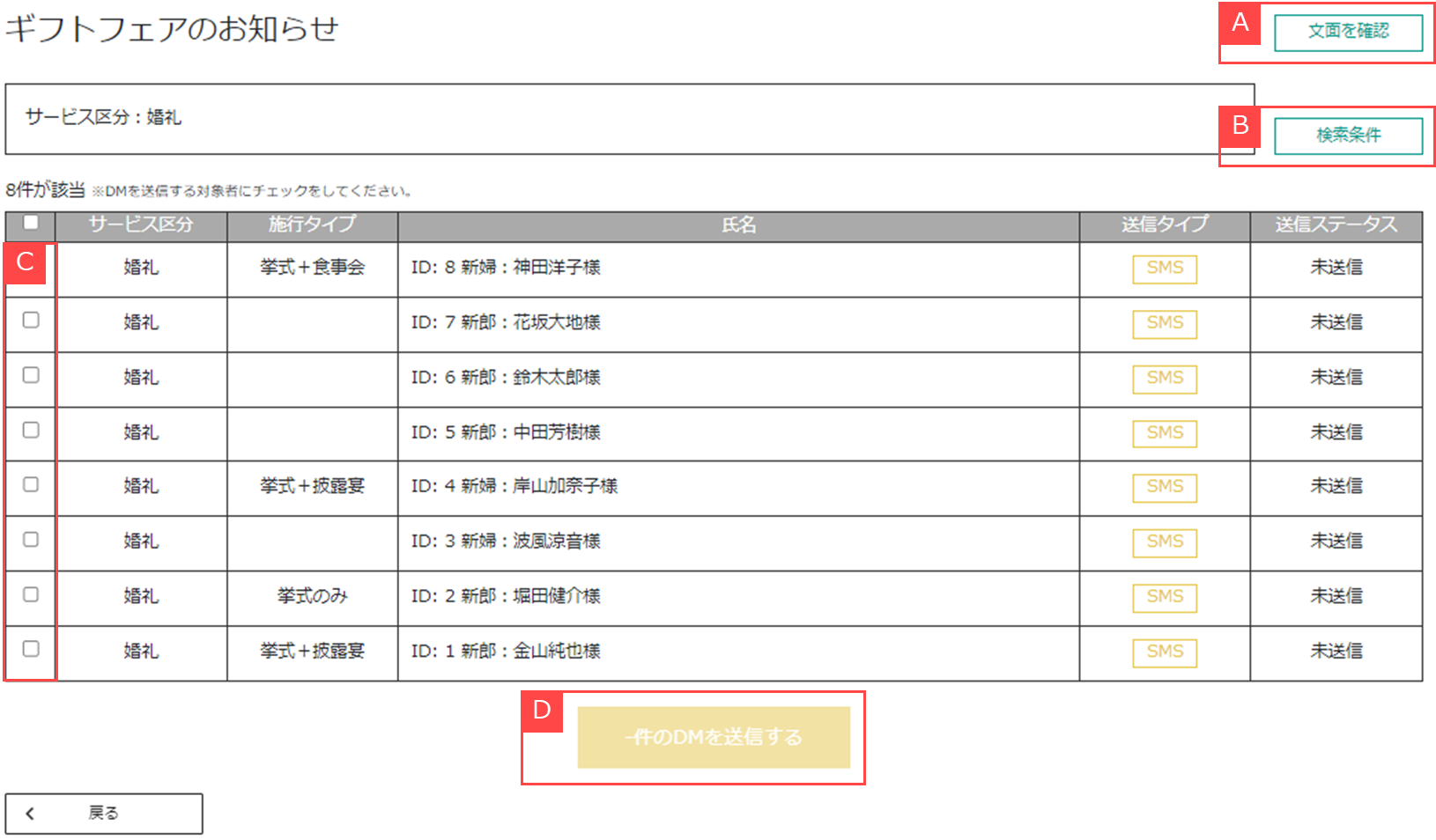Viewport: 1436px width, 840px height.
Task: Click the 送信ステータス column header
Action: pos(1336,225)
